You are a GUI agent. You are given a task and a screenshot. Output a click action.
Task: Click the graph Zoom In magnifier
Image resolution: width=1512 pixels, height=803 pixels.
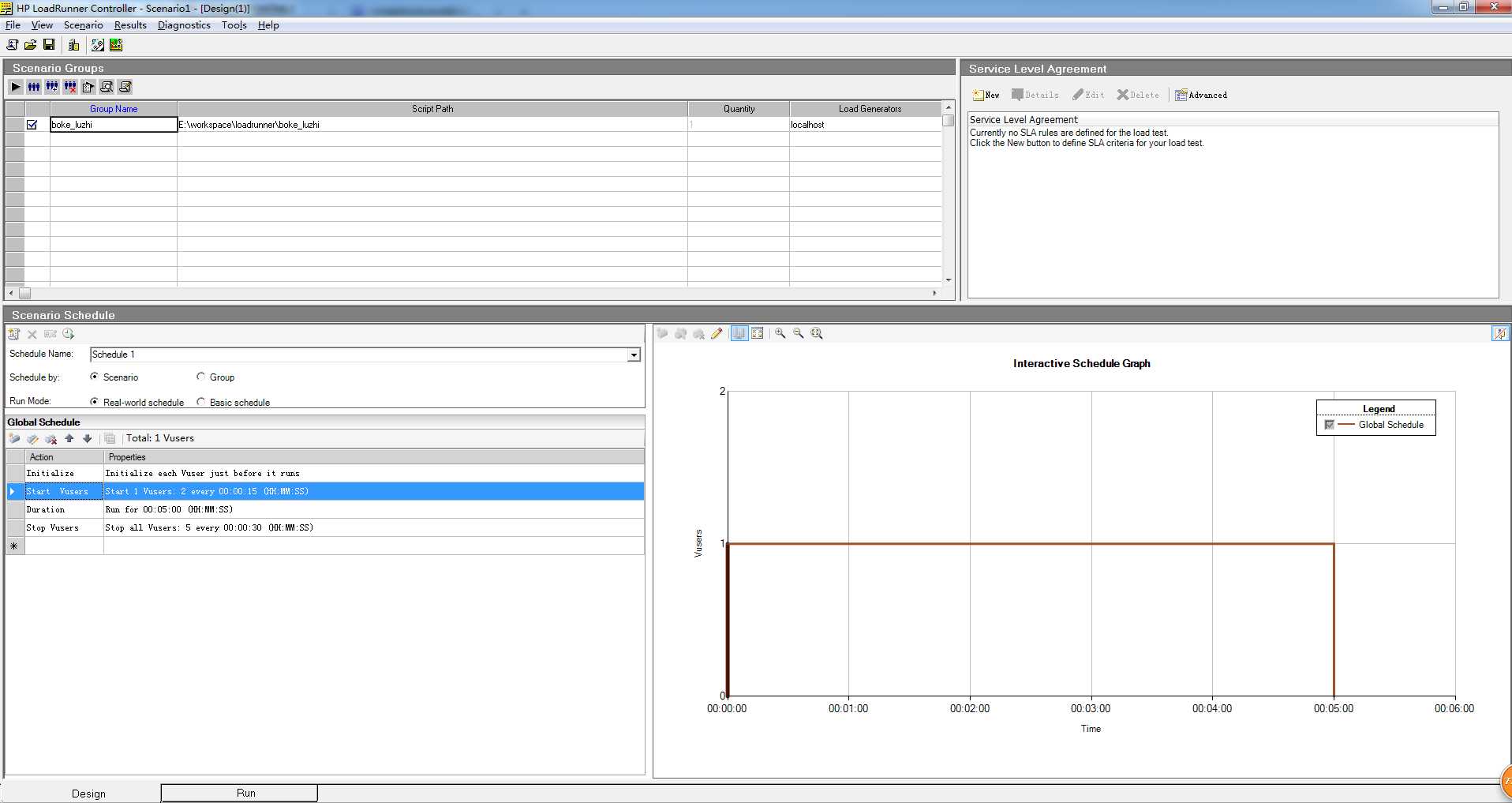pyautogui.click(x=780, y=333)
